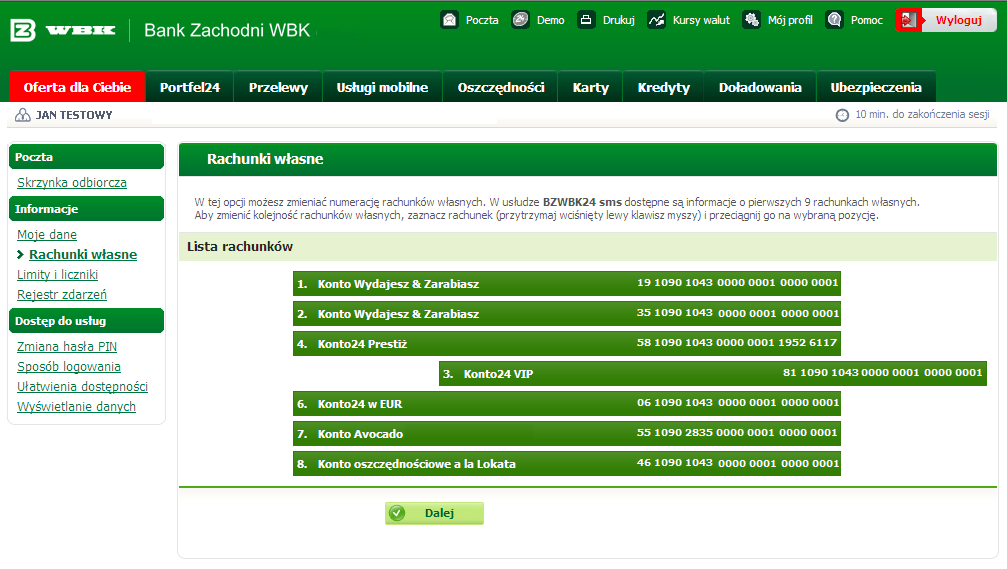The width and height of the screenshot is (1007, 569).
Task: Open Limity i liczniki link
Action: tap(57, 274)
